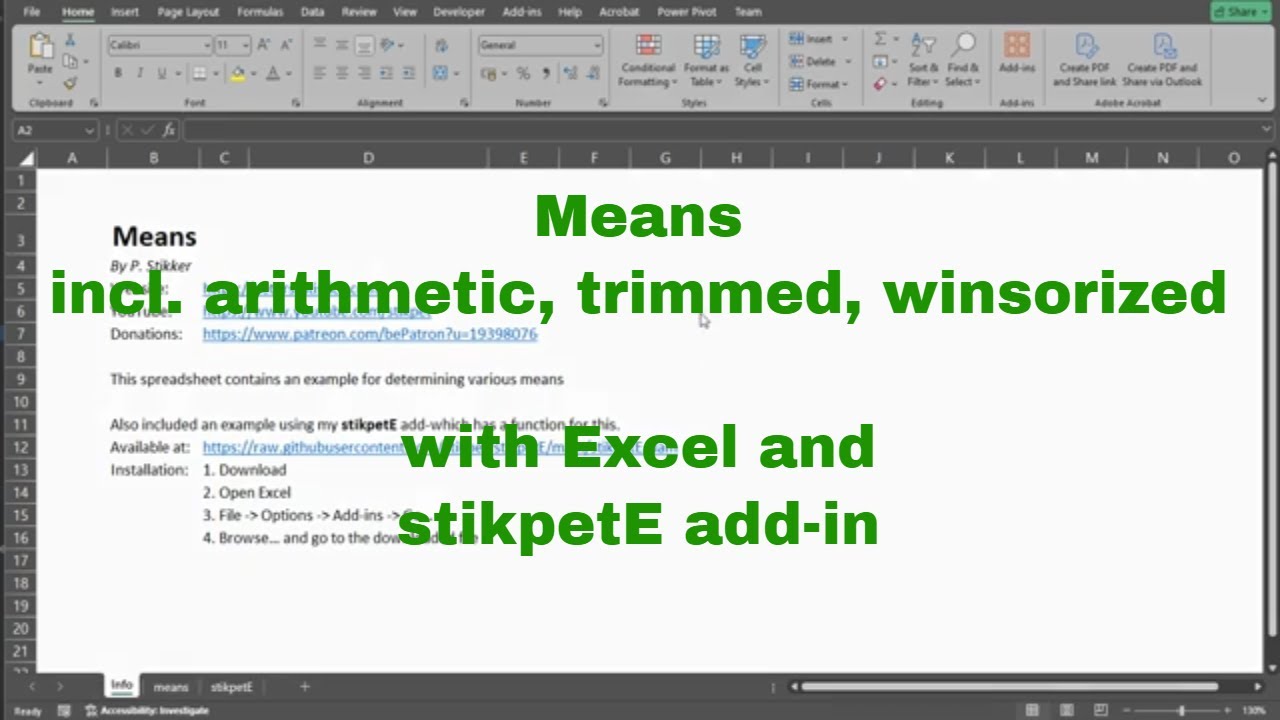The image size is (1280, 720).
Task: Switch to the Formulas ribbon tab
Action: click(x=260, y=12)
